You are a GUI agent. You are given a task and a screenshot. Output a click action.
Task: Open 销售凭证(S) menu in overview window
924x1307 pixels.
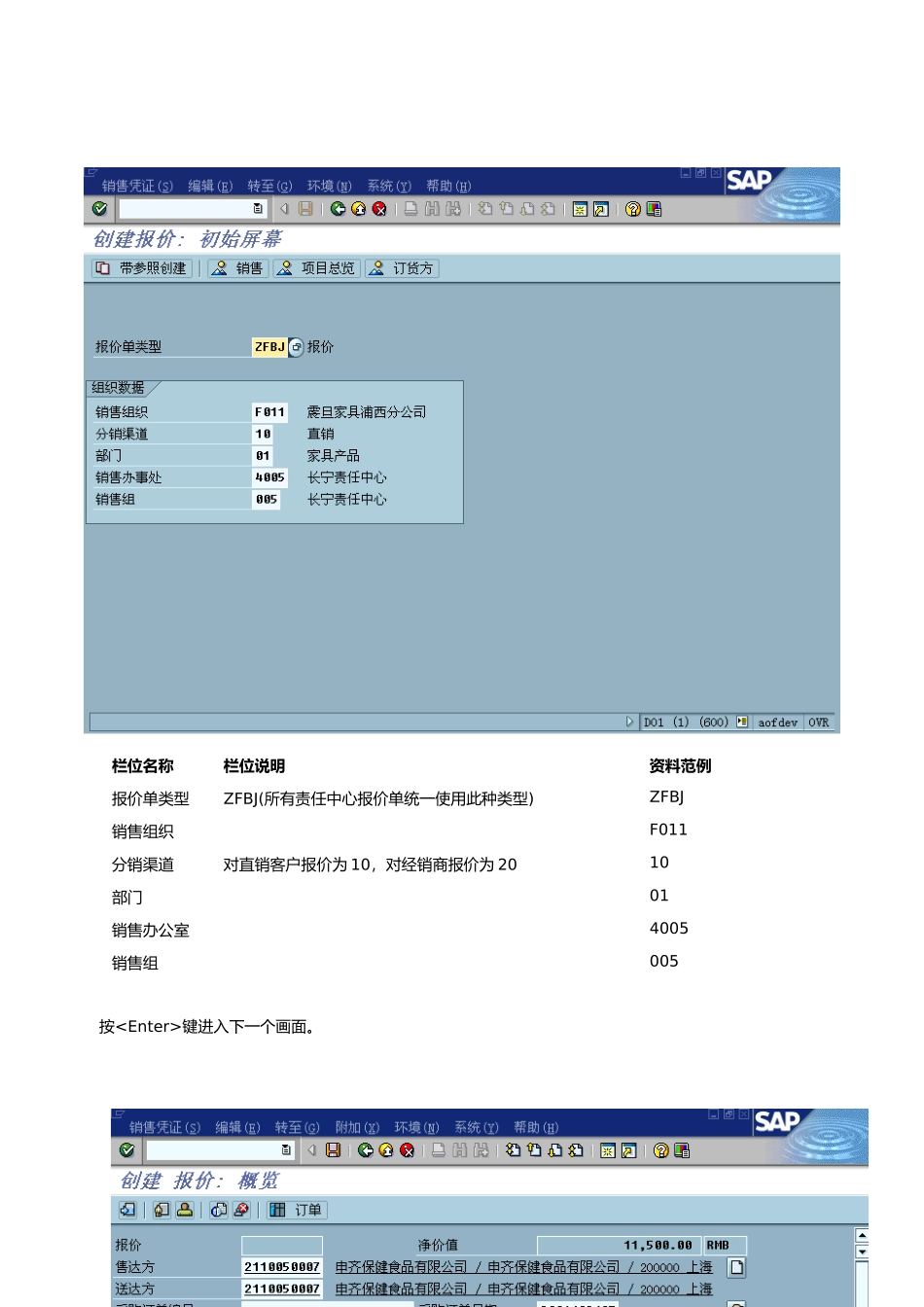164,1127
